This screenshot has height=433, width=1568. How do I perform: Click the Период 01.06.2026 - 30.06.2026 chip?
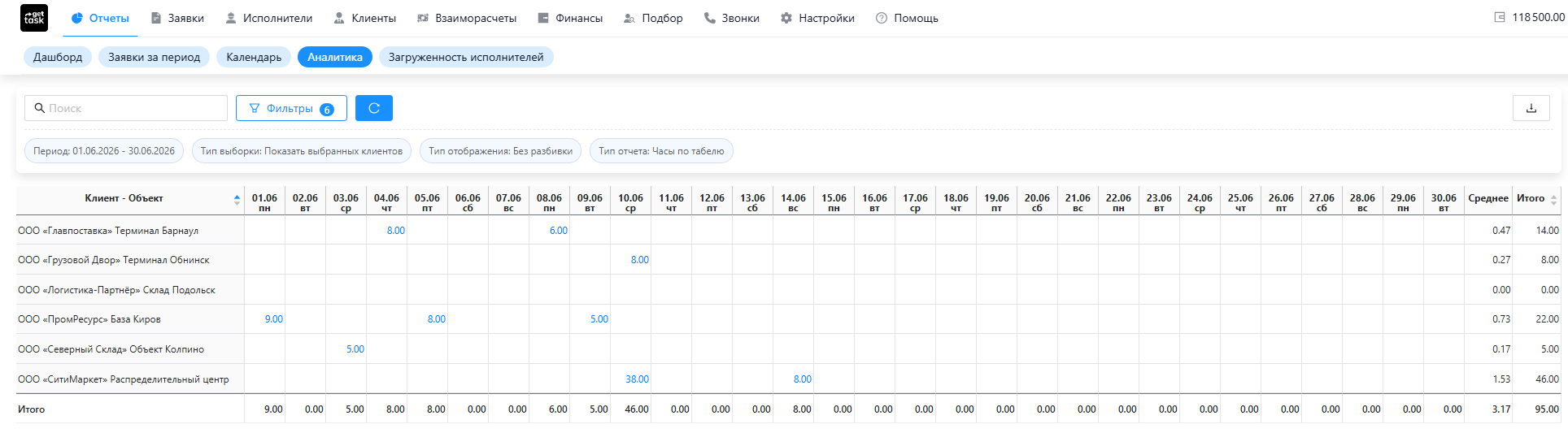click(104, 151)
